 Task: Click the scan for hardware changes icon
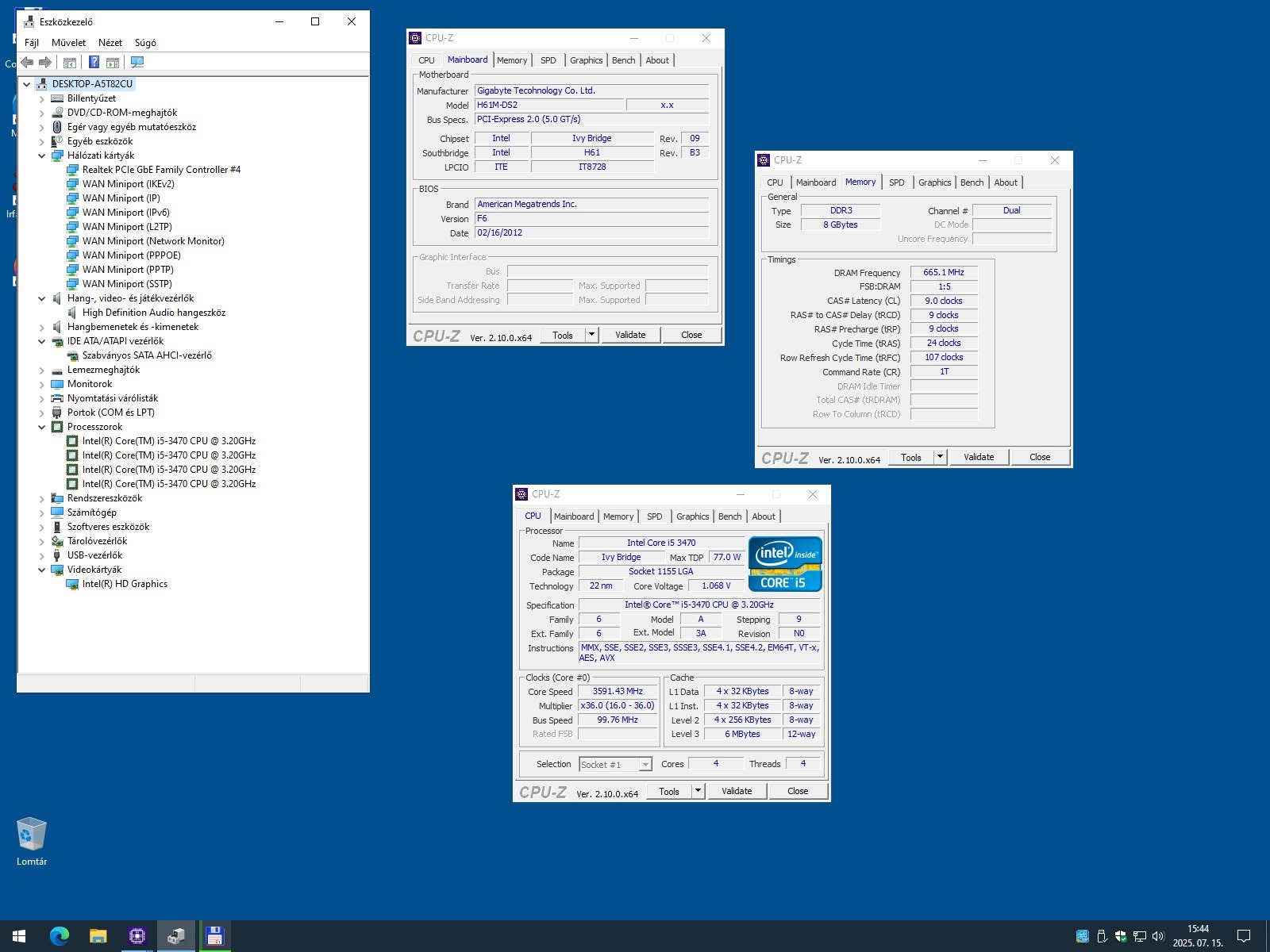tap(137, 62)
